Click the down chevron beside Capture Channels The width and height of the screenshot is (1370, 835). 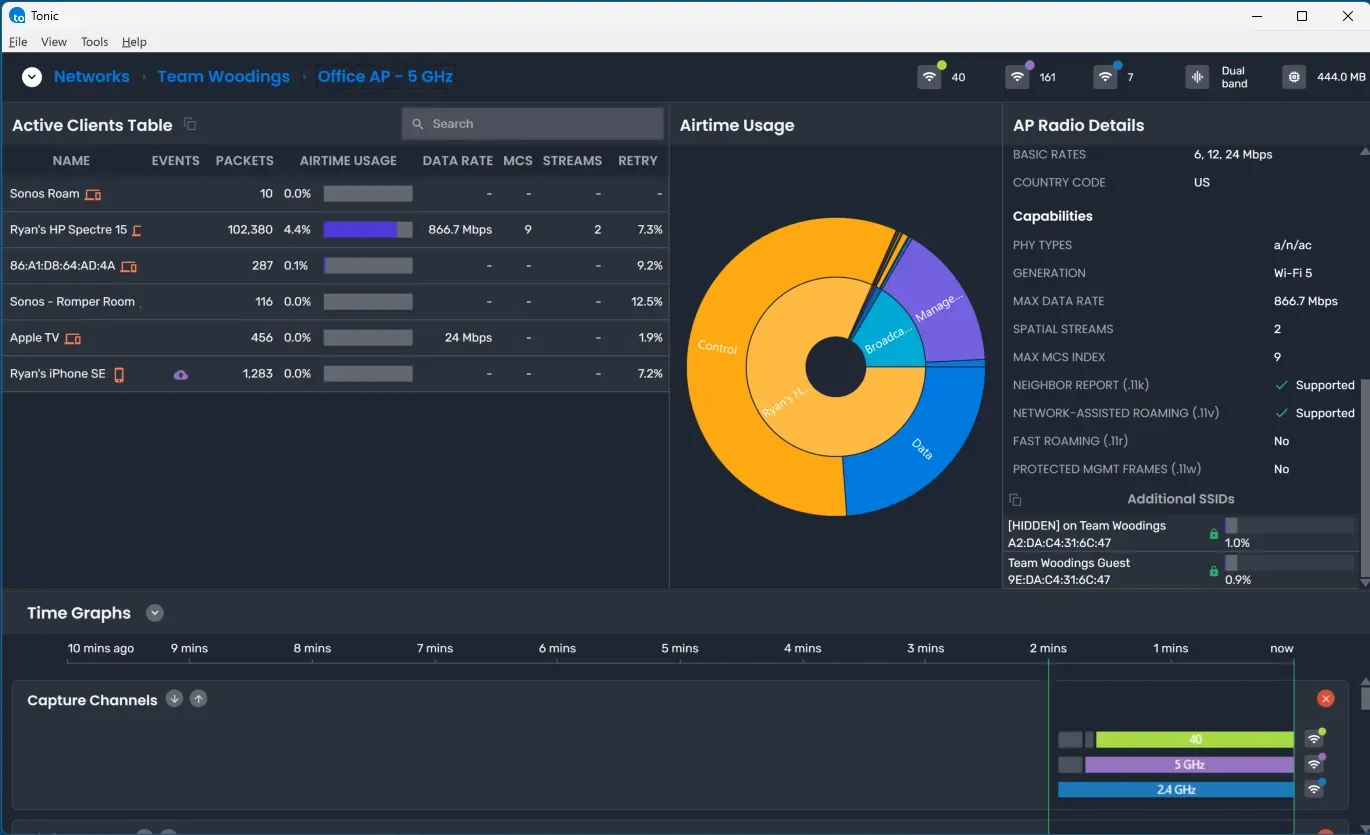[x=174, y=698]
